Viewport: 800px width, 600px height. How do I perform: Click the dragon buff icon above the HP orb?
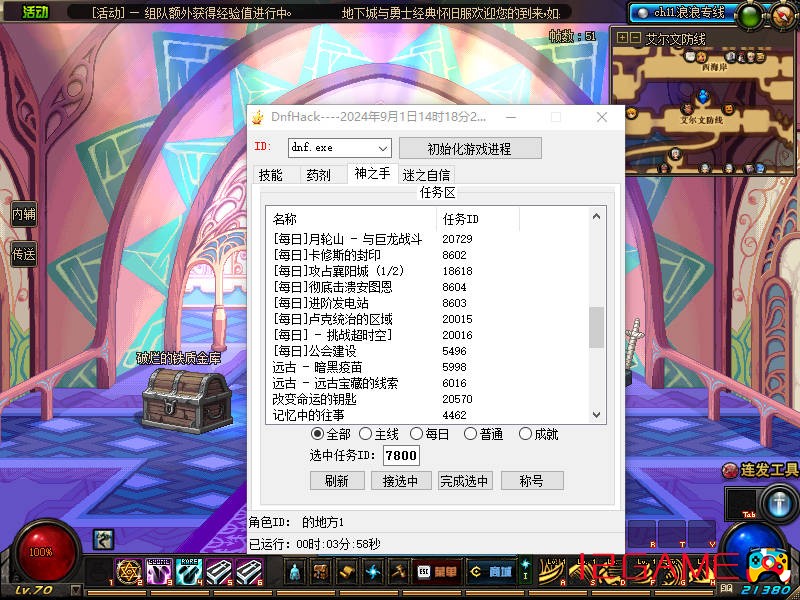click(103, 539)
